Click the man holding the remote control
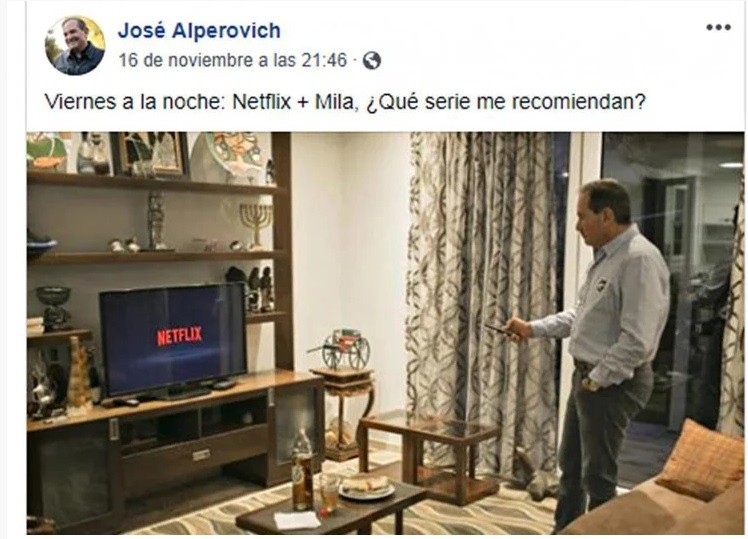The image size is (748, 539). click(x=600, y=353)
